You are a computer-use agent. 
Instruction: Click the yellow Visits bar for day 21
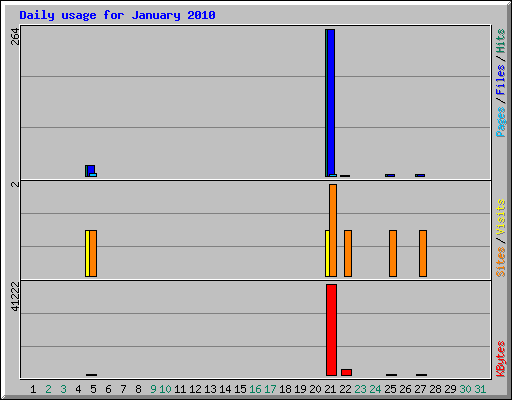click(x=327, y=253)
